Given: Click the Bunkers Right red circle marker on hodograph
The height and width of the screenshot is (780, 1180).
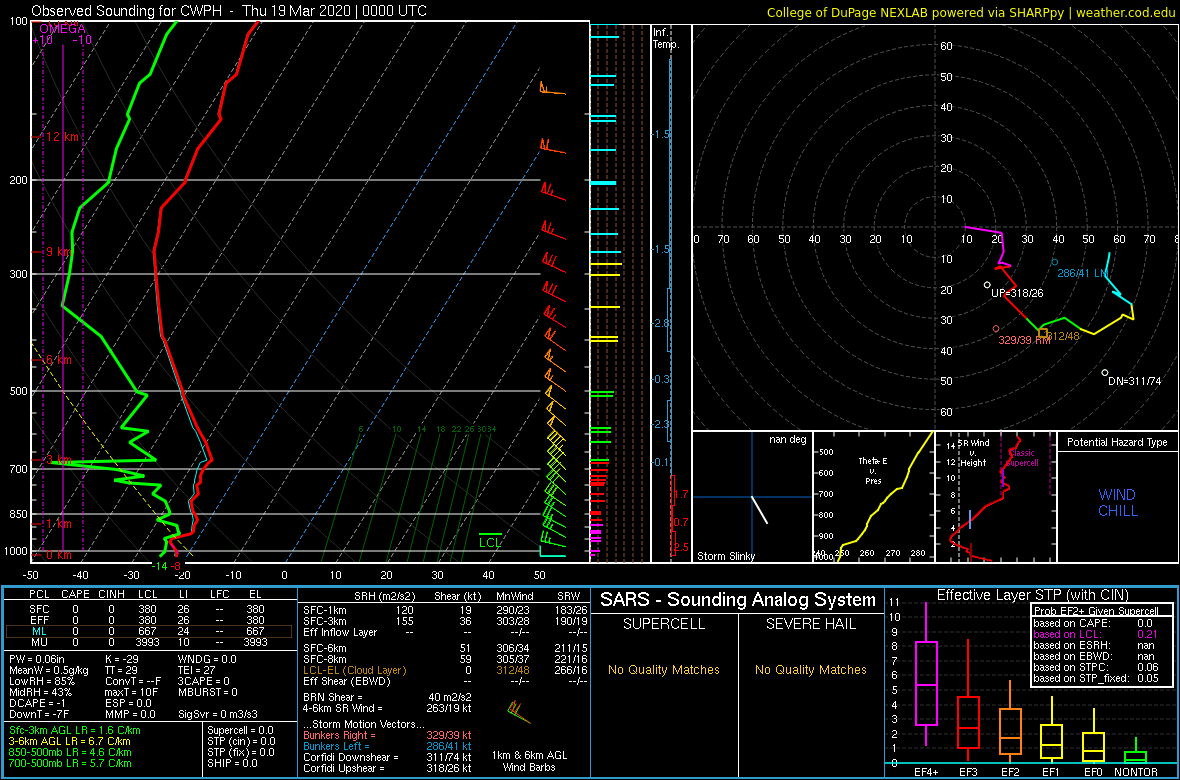Looking at the screenshot, I should [996, 328].
